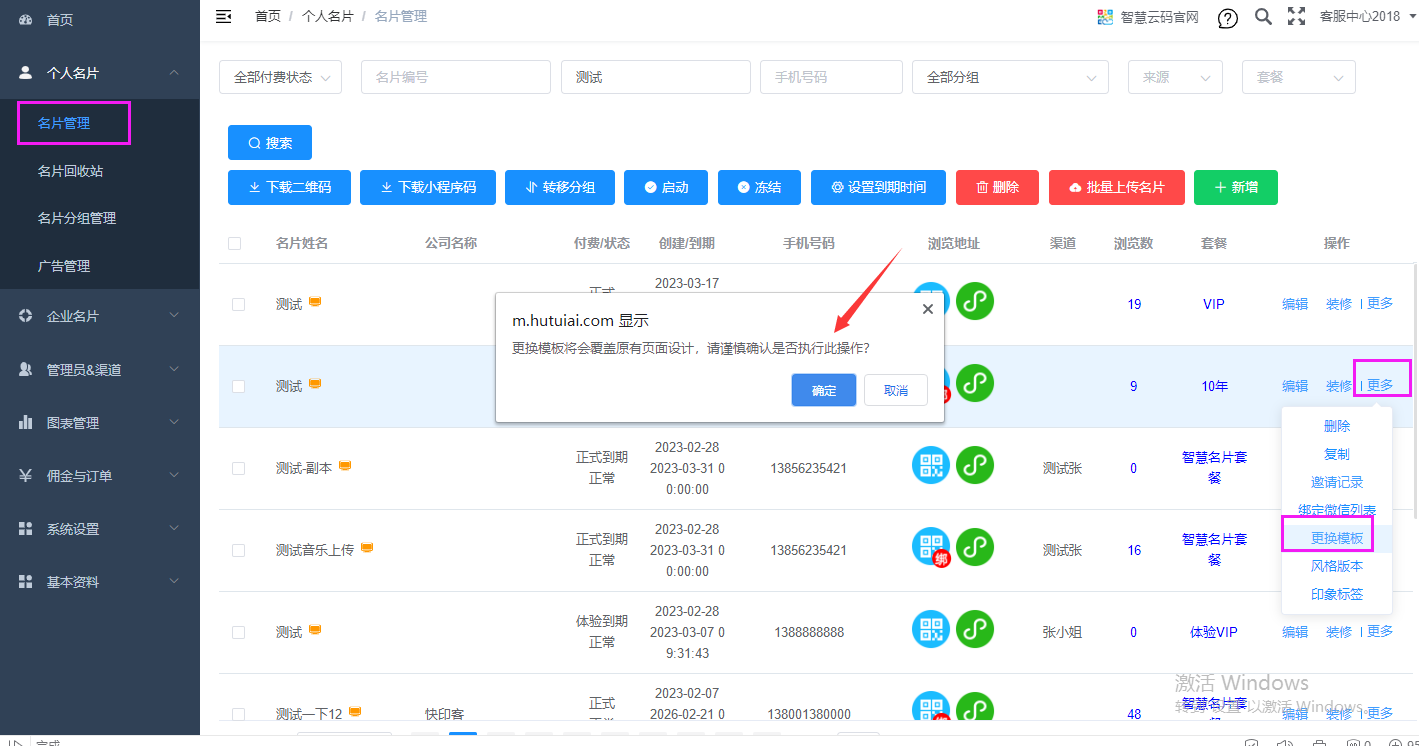Confirm the dialog with 确定 button
The width and height of the screenshot is (1419, 746).
[x=823, y=390]
